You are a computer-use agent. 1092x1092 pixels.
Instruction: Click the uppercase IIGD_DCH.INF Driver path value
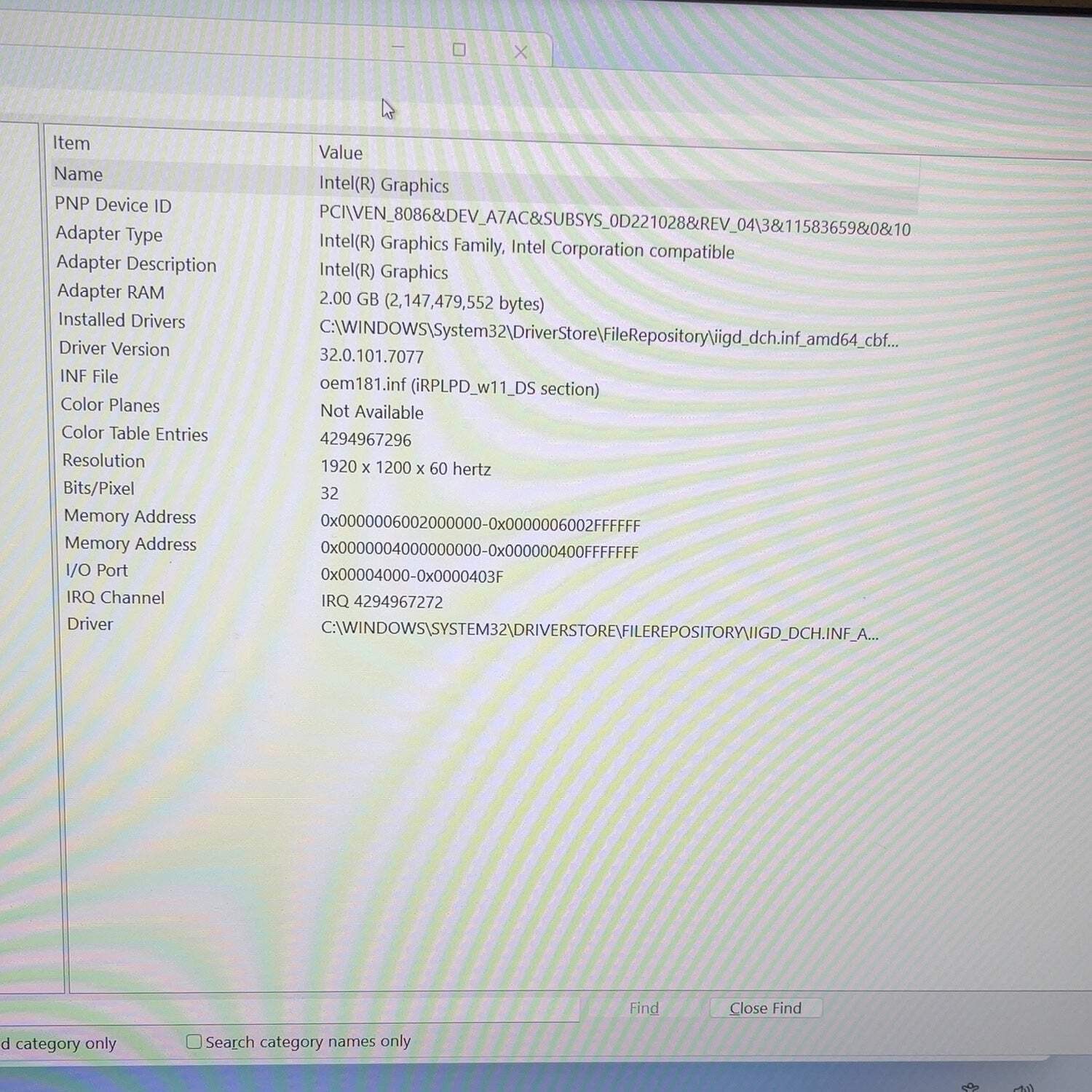click(600, 630)
